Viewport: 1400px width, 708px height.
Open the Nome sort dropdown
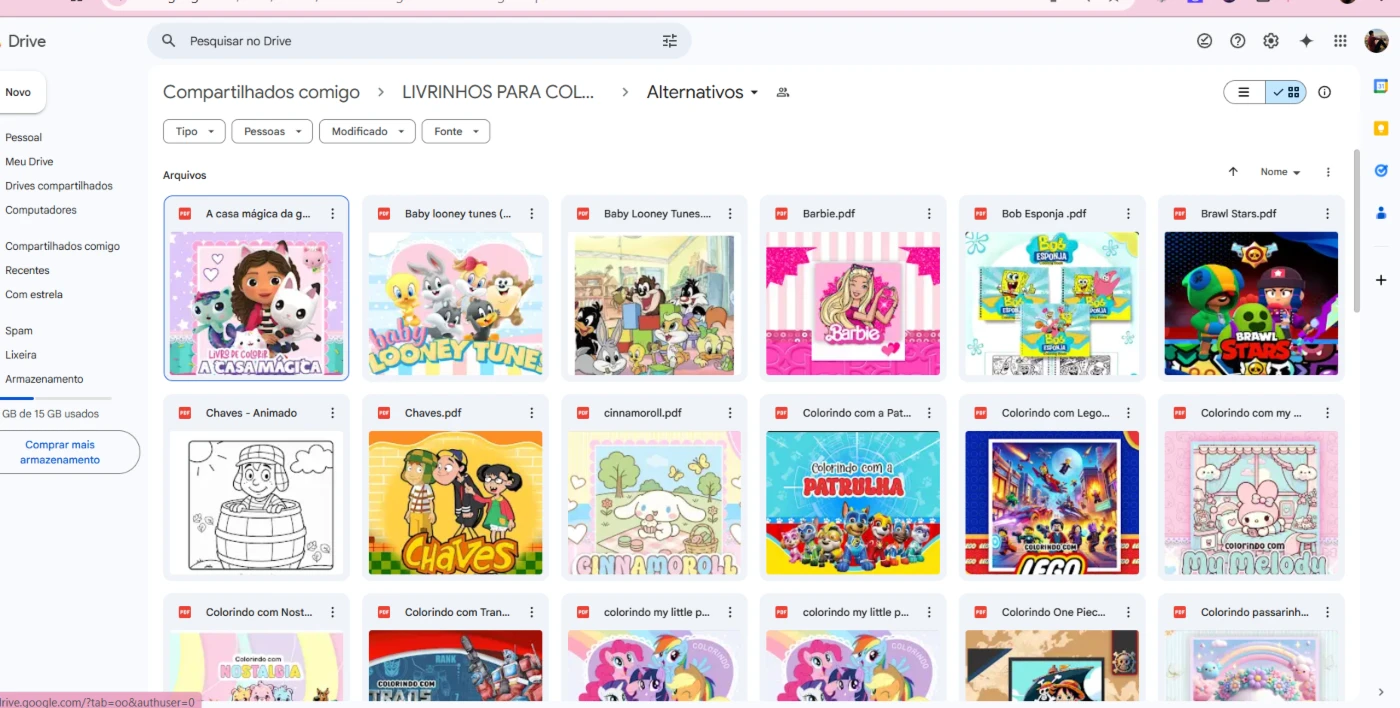point(1280,172)
